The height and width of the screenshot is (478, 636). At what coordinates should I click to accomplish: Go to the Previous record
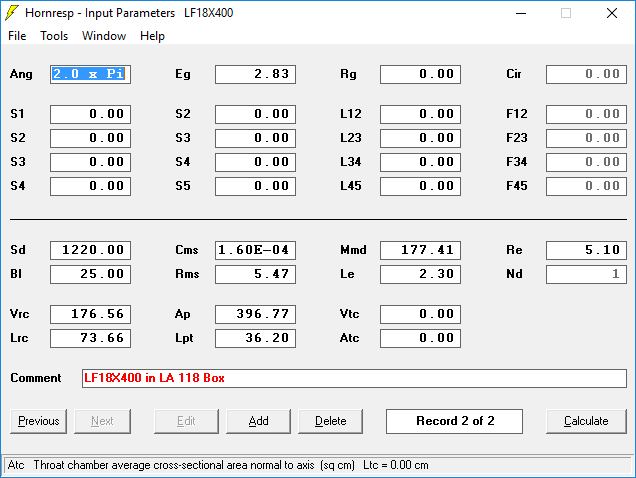39,421
